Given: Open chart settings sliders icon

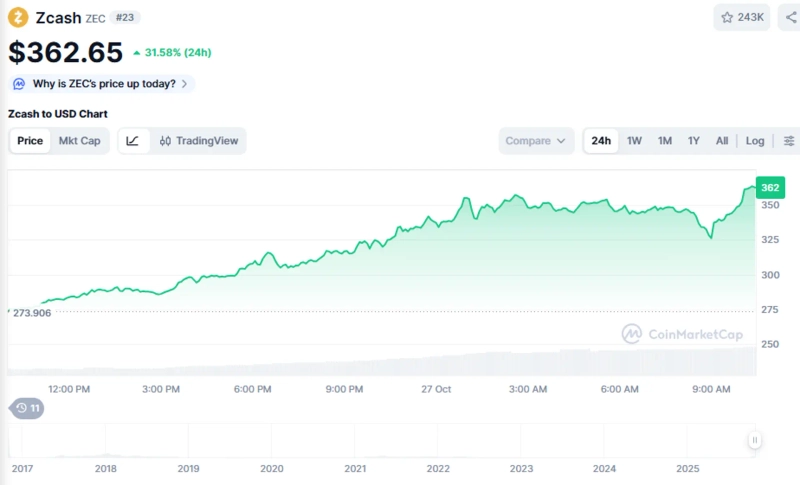Looking at the screenshot, I should 789,141.
